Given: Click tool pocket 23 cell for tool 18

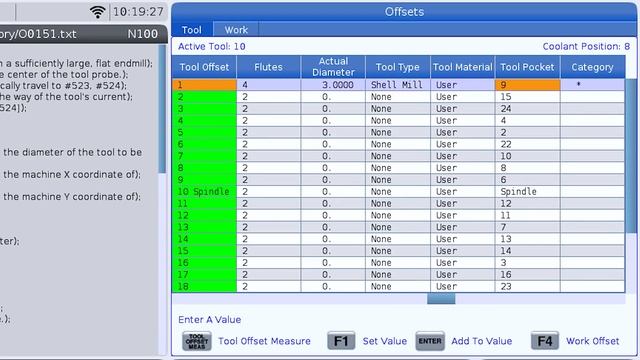Looking at the screenshot, I should tap(527, 286).
